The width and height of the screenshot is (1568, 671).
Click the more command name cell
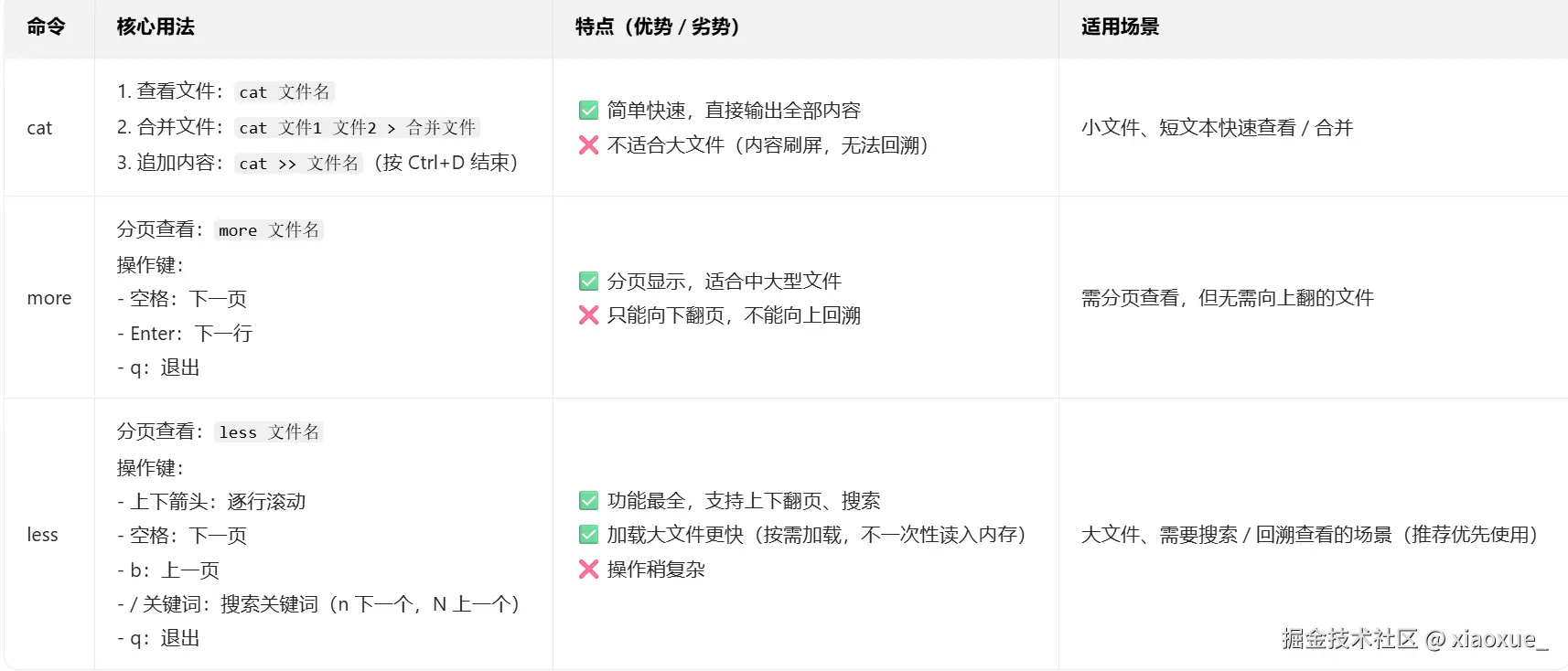coord(49,298)
